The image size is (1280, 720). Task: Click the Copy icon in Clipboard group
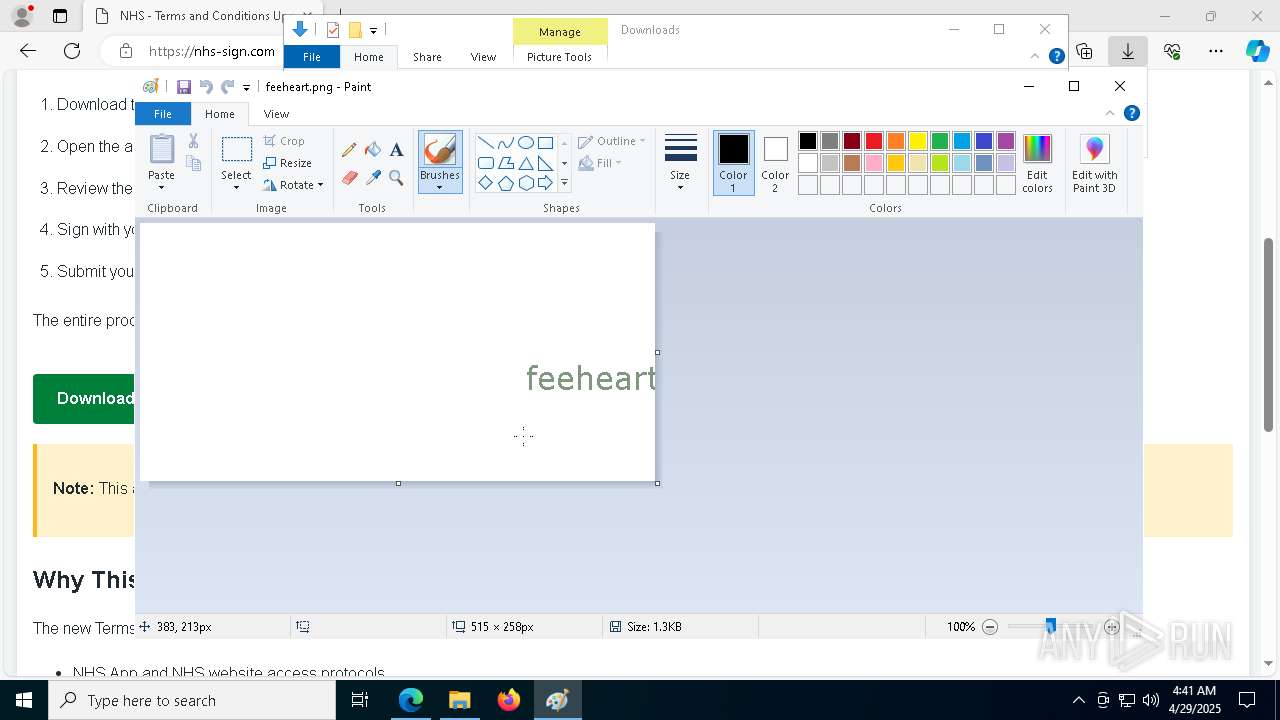tap(193, 163)
